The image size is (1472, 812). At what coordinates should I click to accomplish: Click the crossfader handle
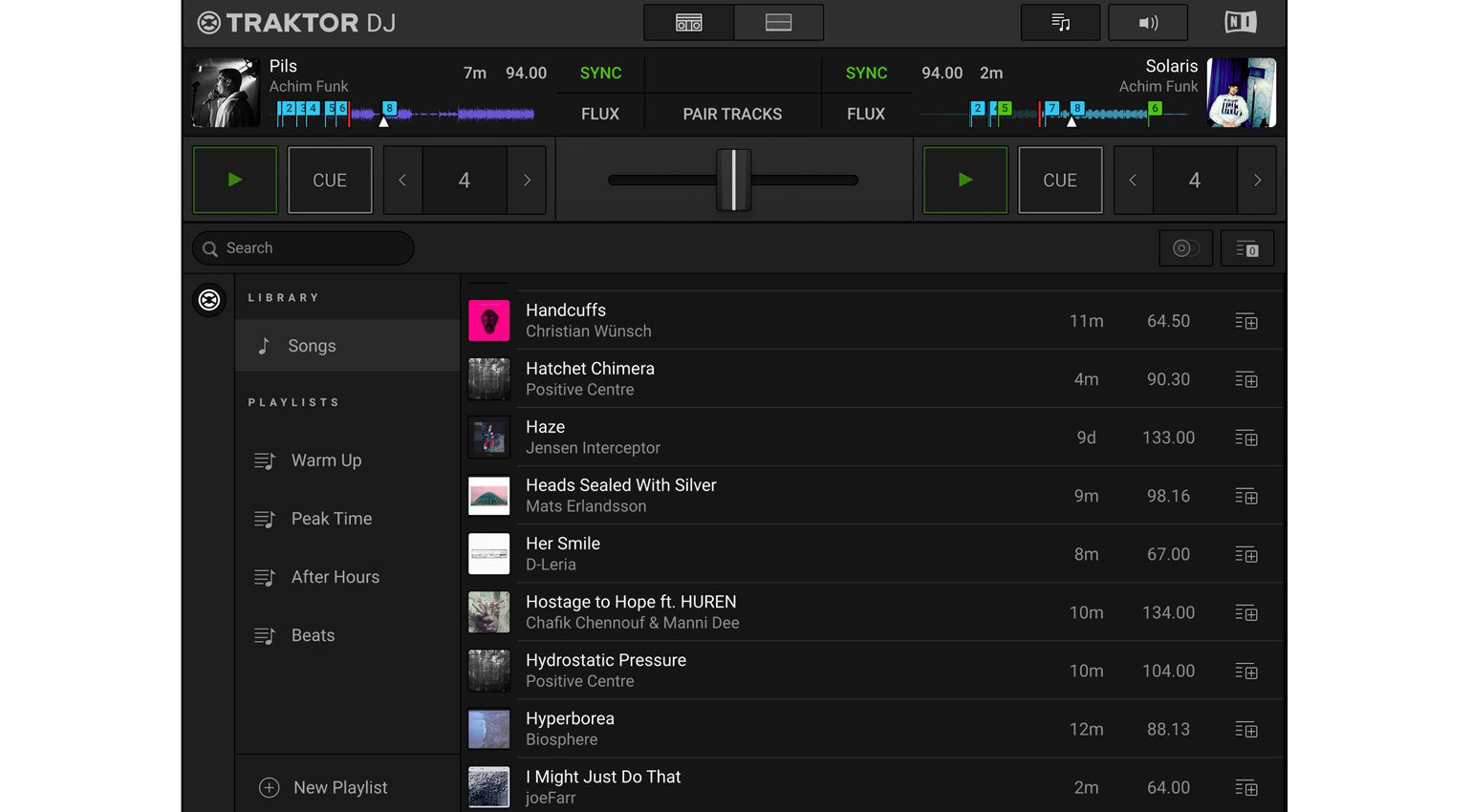pos(734,180)
